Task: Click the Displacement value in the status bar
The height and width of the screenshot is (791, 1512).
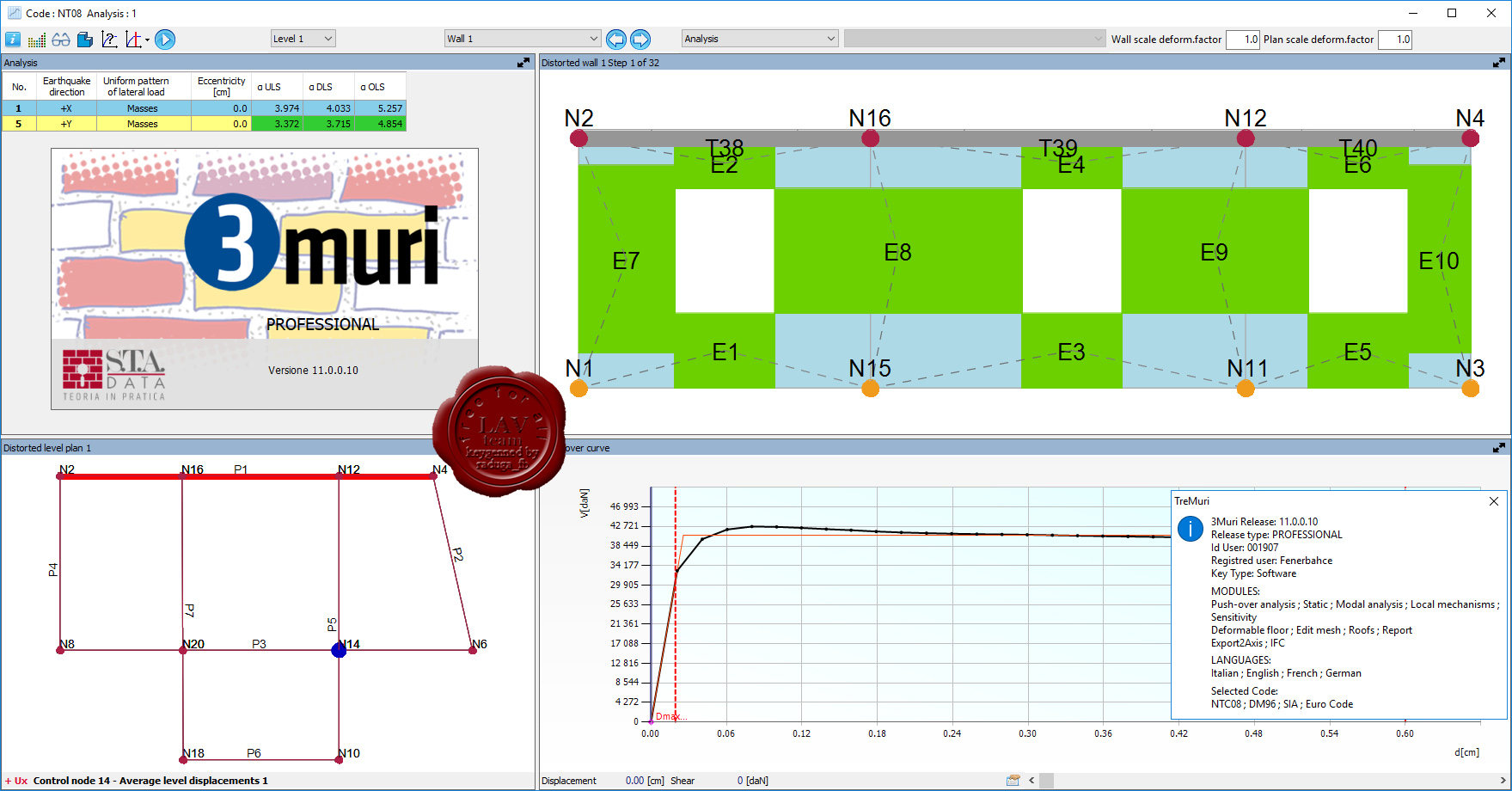Action: (x=645, y=781)
